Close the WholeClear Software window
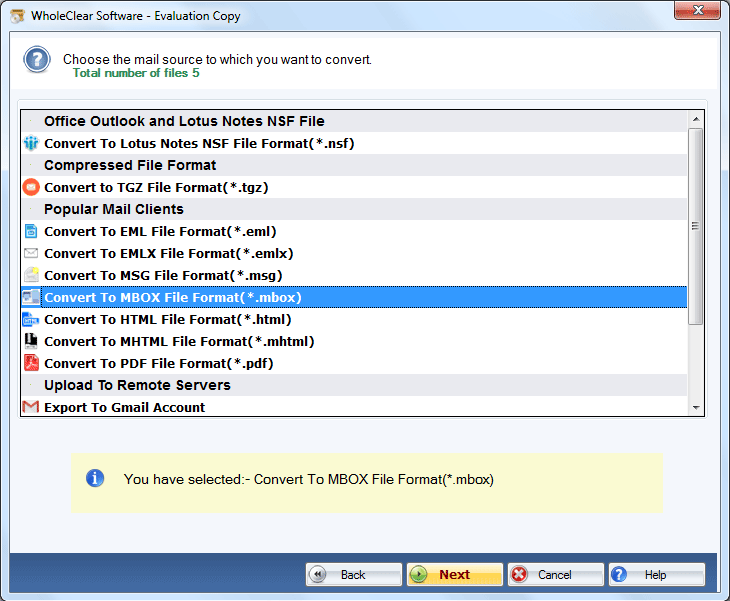The image size is (730, 601). click(x=697, y=10)
